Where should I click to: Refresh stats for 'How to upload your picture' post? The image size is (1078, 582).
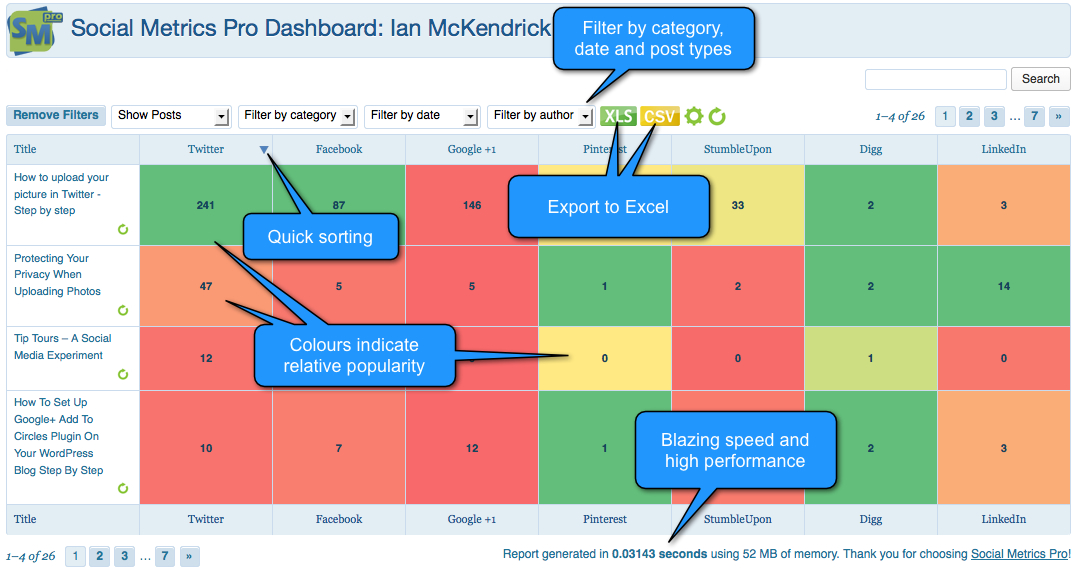(123, 230)
